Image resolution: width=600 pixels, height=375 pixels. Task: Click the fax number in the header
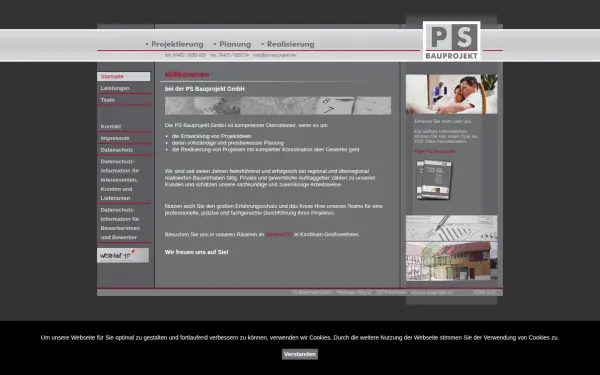(229, 55)
